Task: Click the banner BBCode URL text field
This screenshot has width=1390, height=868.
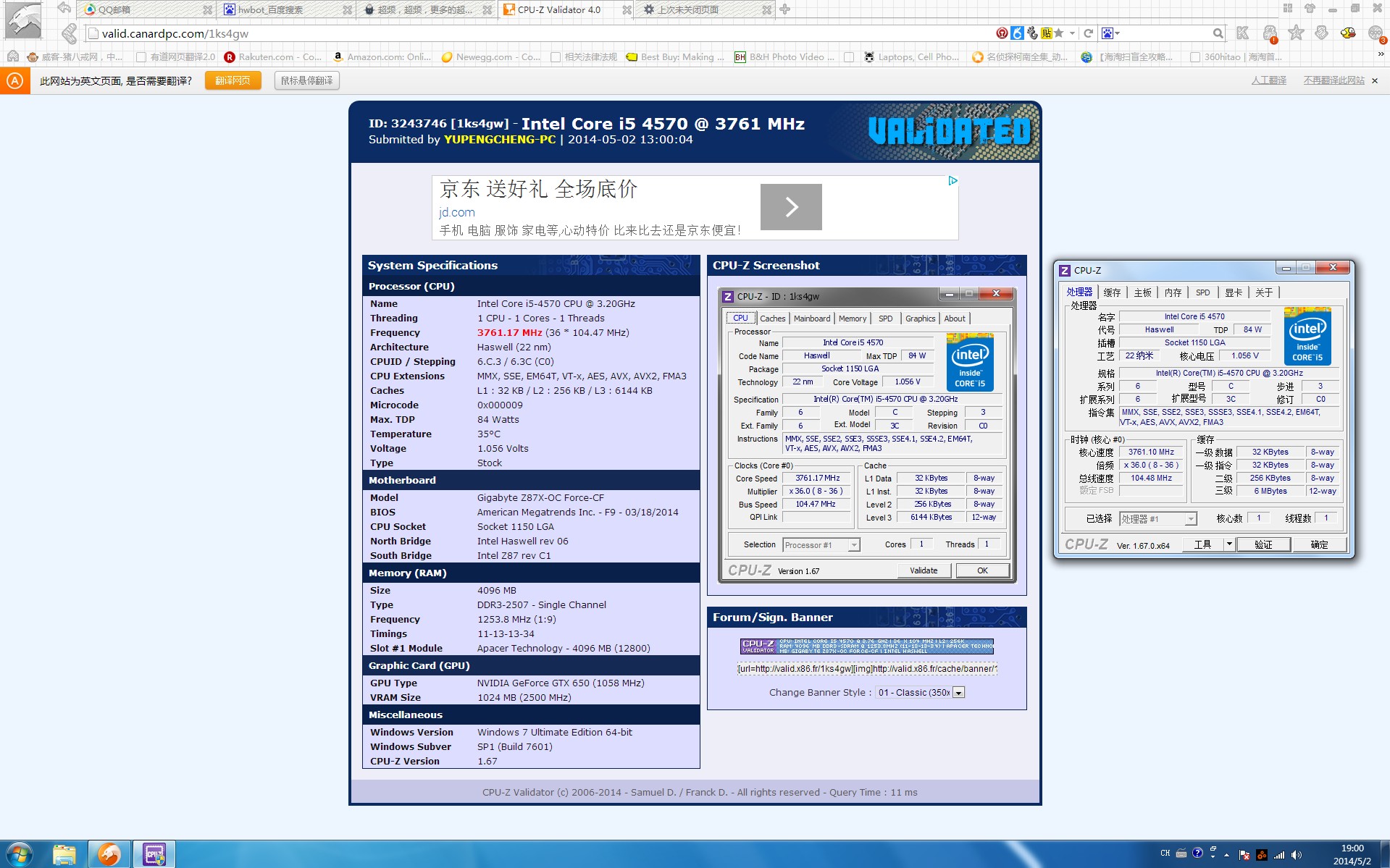Action: pyautogui.click(x=866, y=668)
